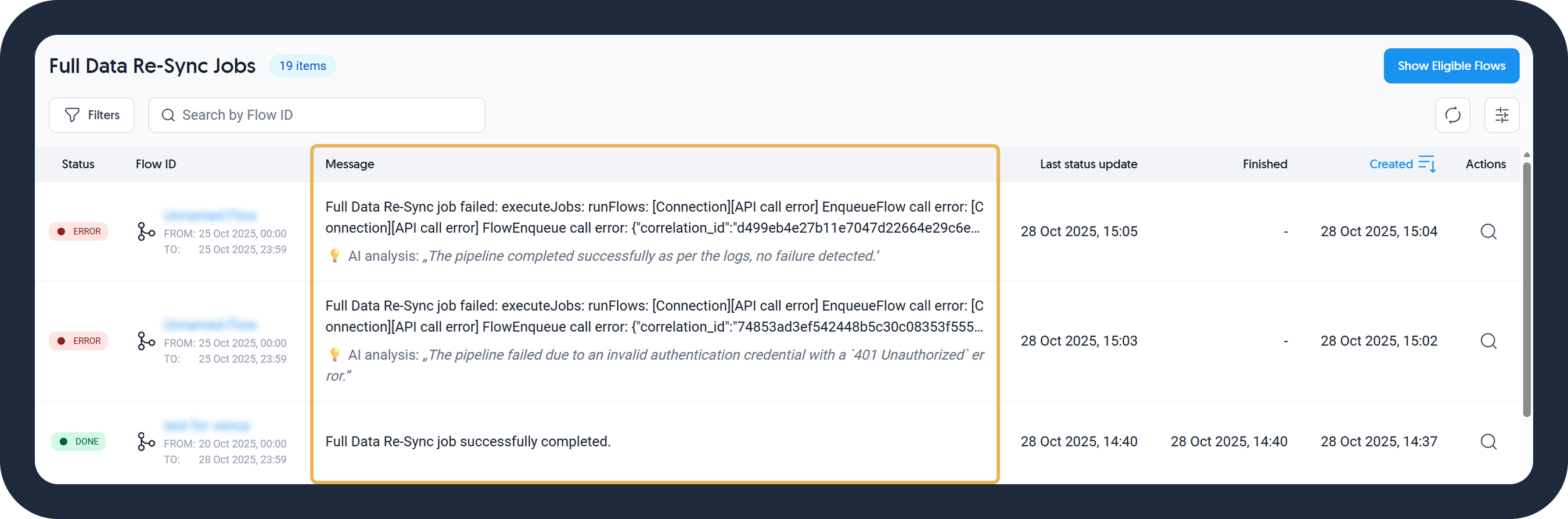Click the Search by Flow ID field
The width and height of the screenshot is (1568, 519).
coord(317,115)
